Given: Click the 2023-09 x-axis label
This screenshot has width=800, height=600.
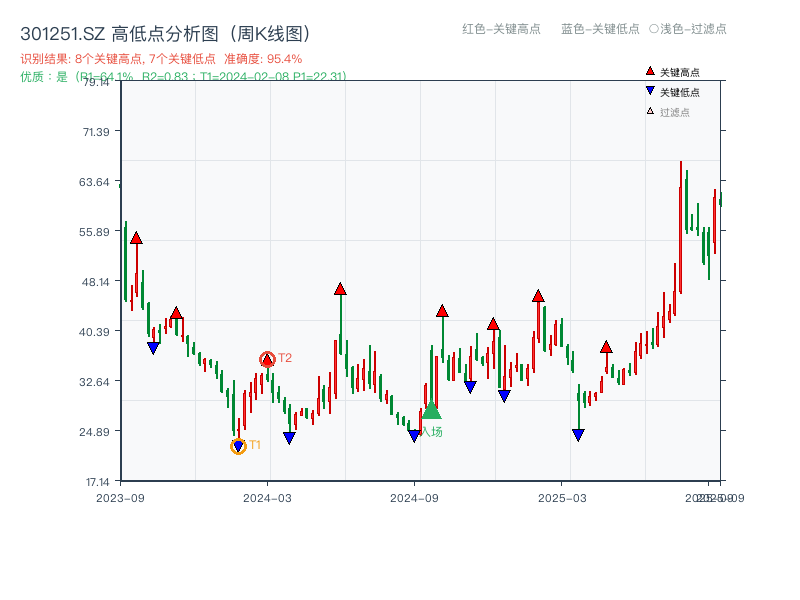Looking at the screenshot, I should click(x=120, y=498).
